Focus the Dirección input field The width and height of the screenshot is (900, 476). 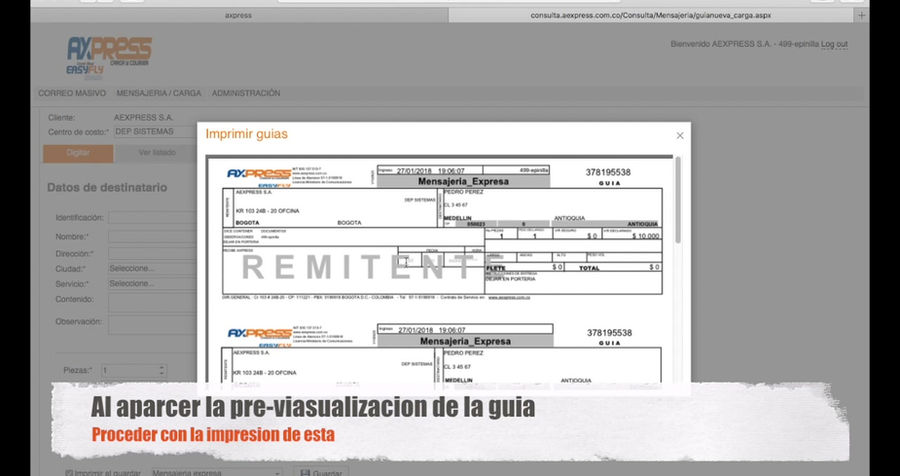(153, 253)
